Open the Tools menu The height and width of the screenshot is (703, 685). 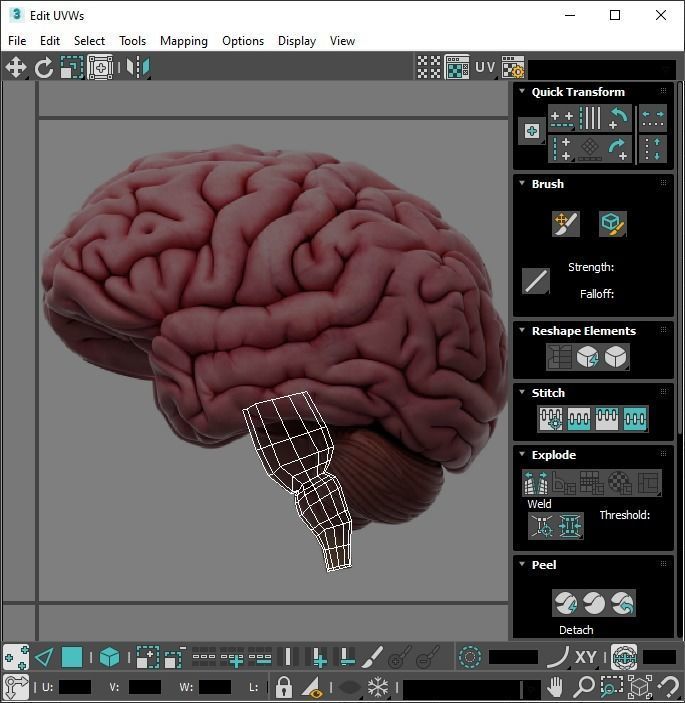click(x=132, y=41)
